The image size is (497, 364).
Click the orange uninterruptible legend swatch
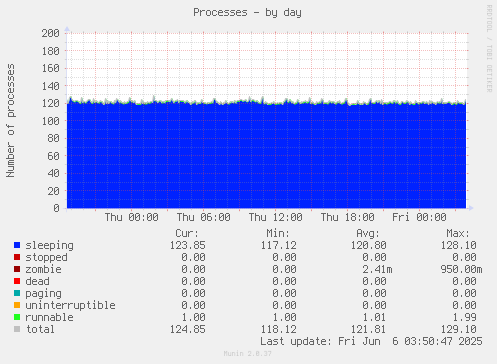(17, 305)
